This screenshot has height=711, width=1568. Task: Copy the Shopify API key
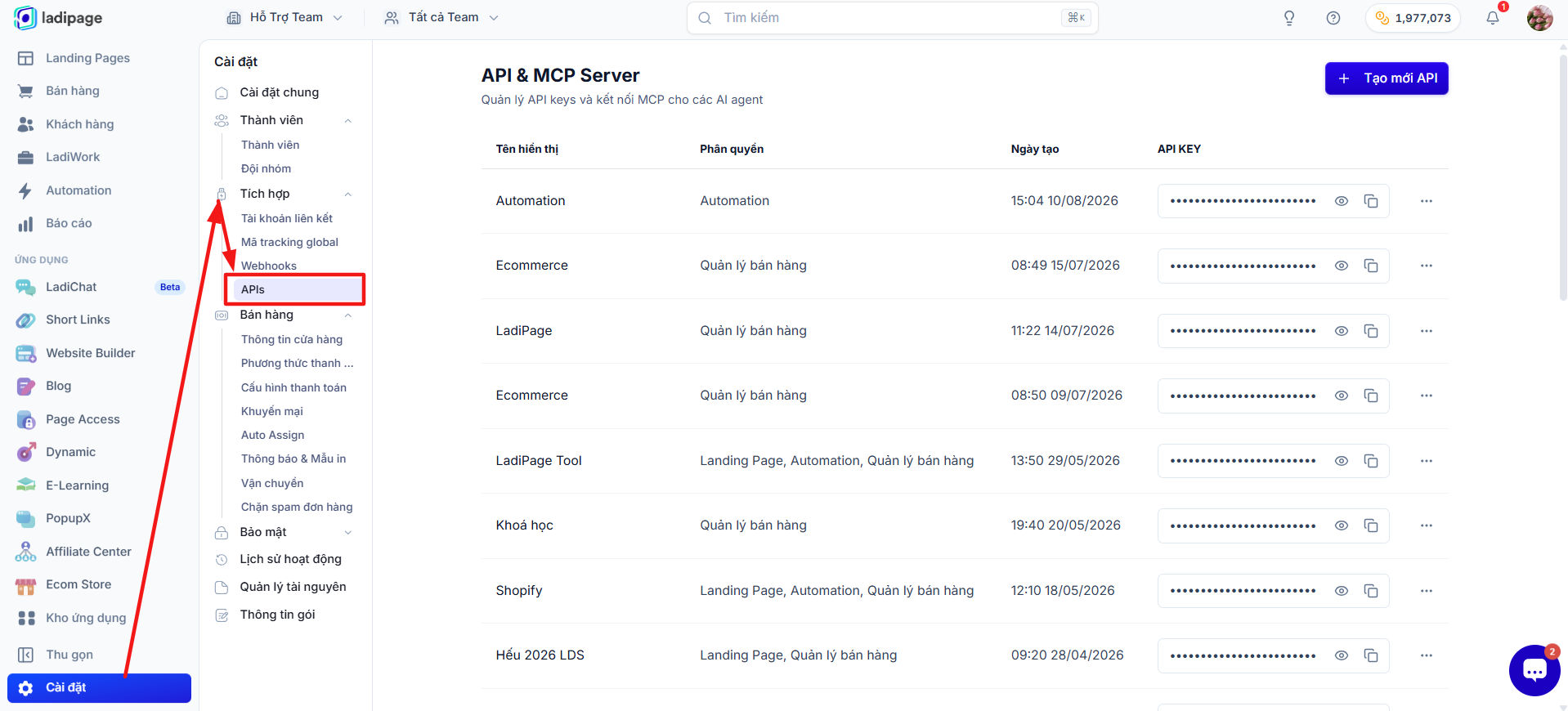(x=1371, y=591)
